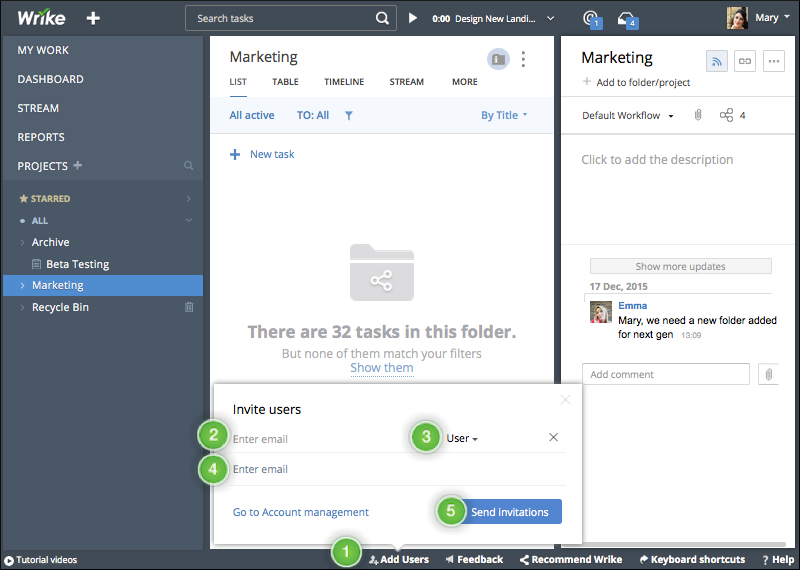Switch to the Stream view tab
This screenshot has height=570, width=800.
point(407,82)
